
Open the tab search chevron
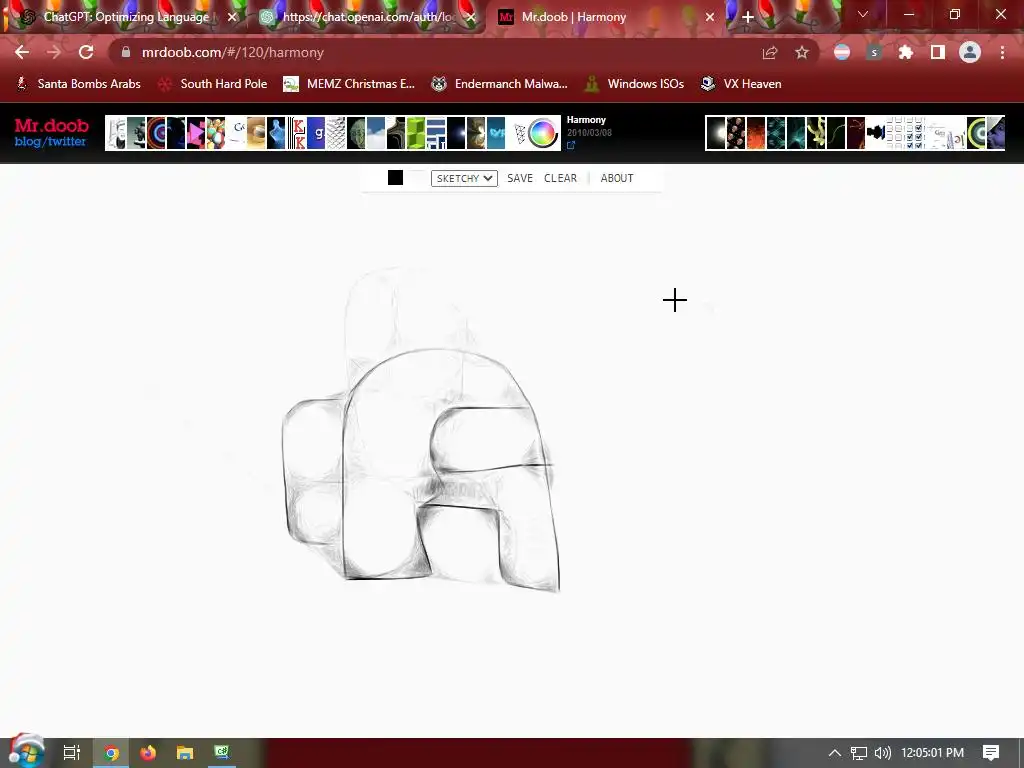click(x=863, y=14)
